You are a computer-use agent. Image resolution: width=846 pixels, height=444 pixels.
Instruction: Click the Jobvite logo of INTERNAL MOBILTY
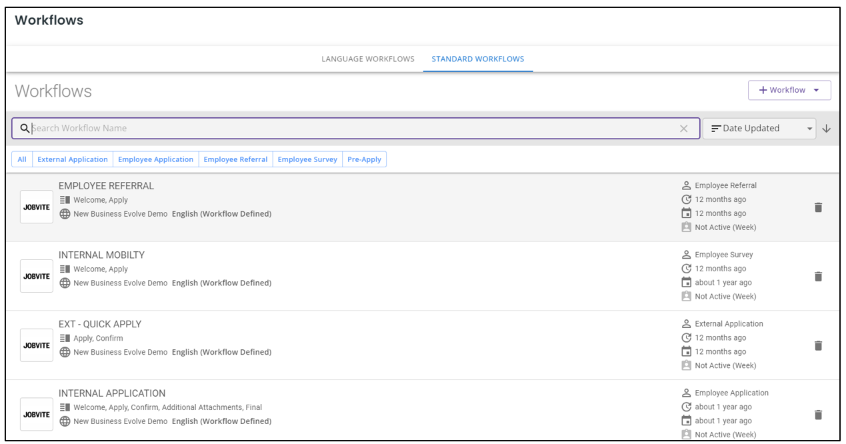[37, 276]
